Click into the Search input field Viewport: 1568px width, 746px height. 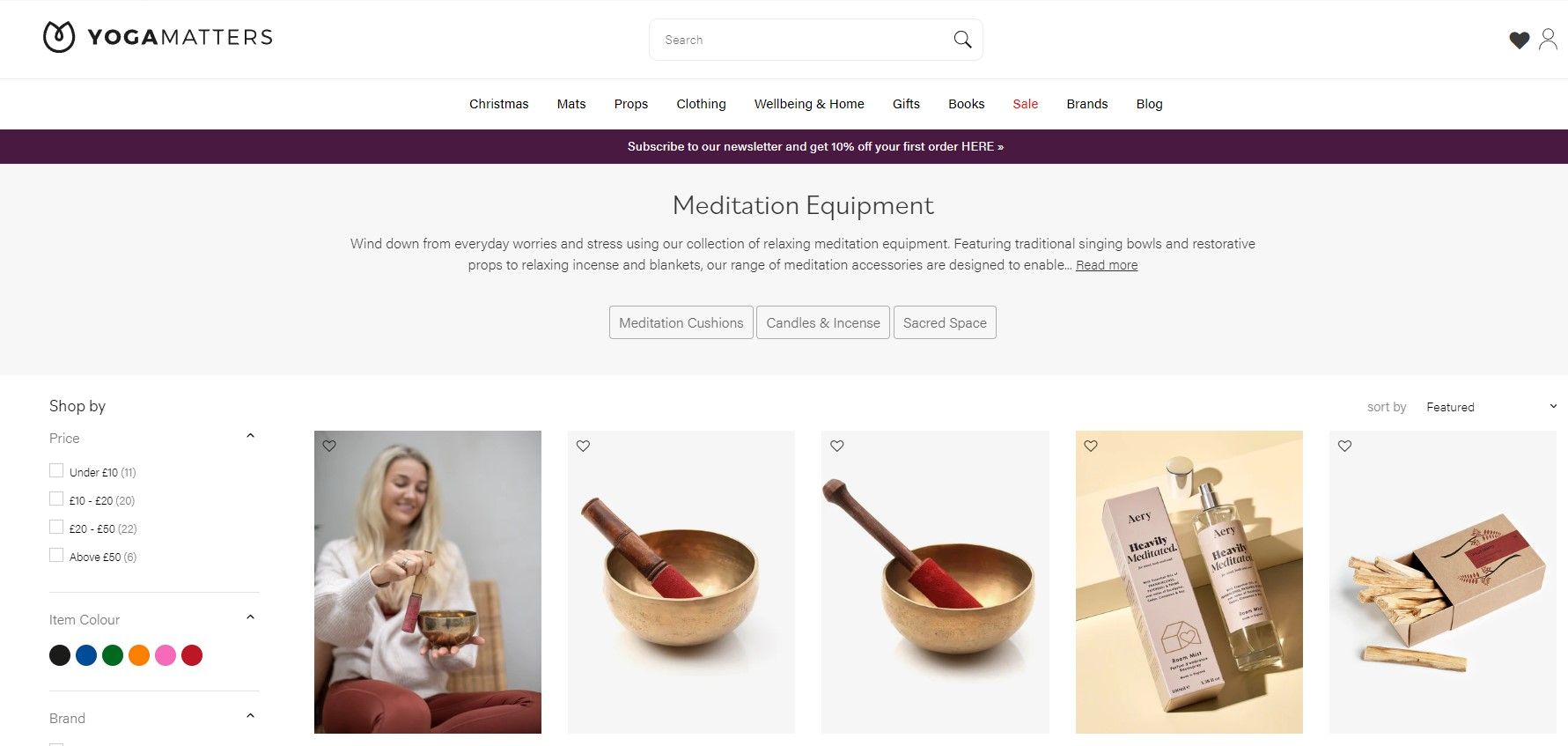click(801, 40)
